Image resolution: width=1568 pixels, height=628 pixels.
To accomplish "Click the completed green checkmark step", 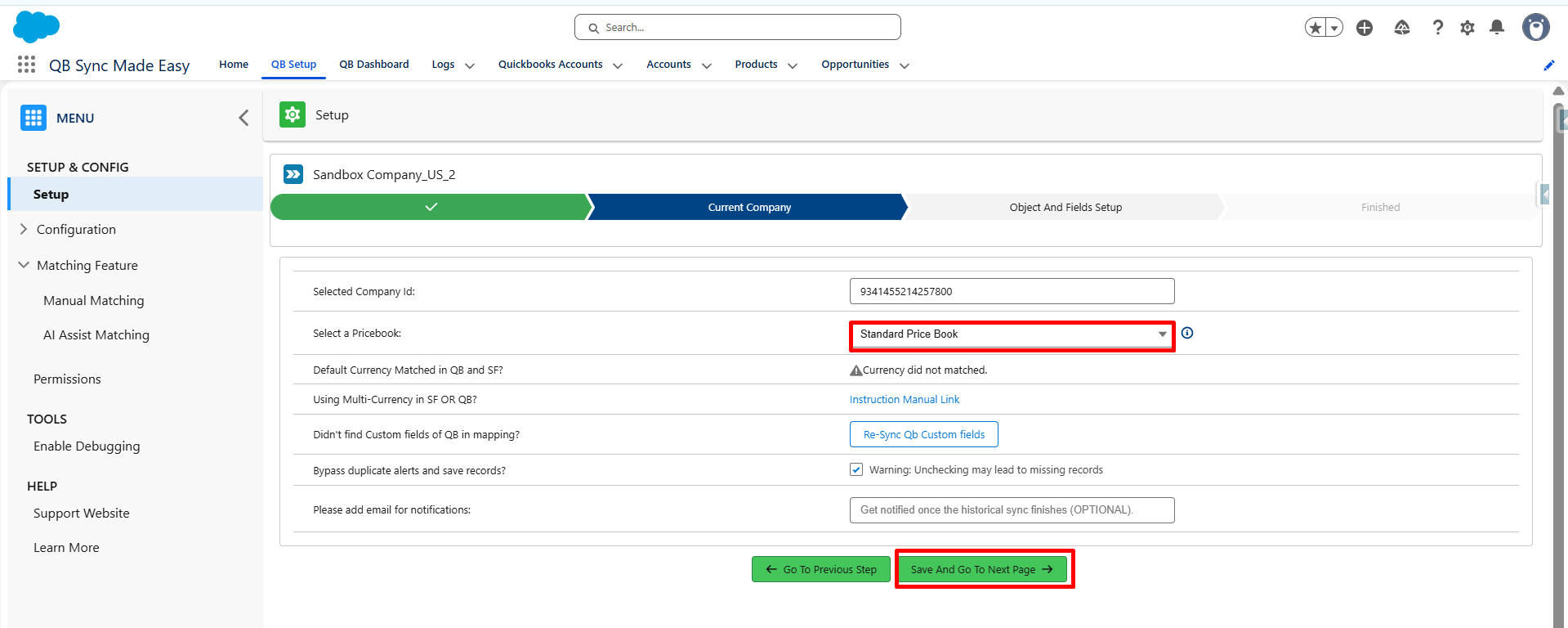I will 431,207.
